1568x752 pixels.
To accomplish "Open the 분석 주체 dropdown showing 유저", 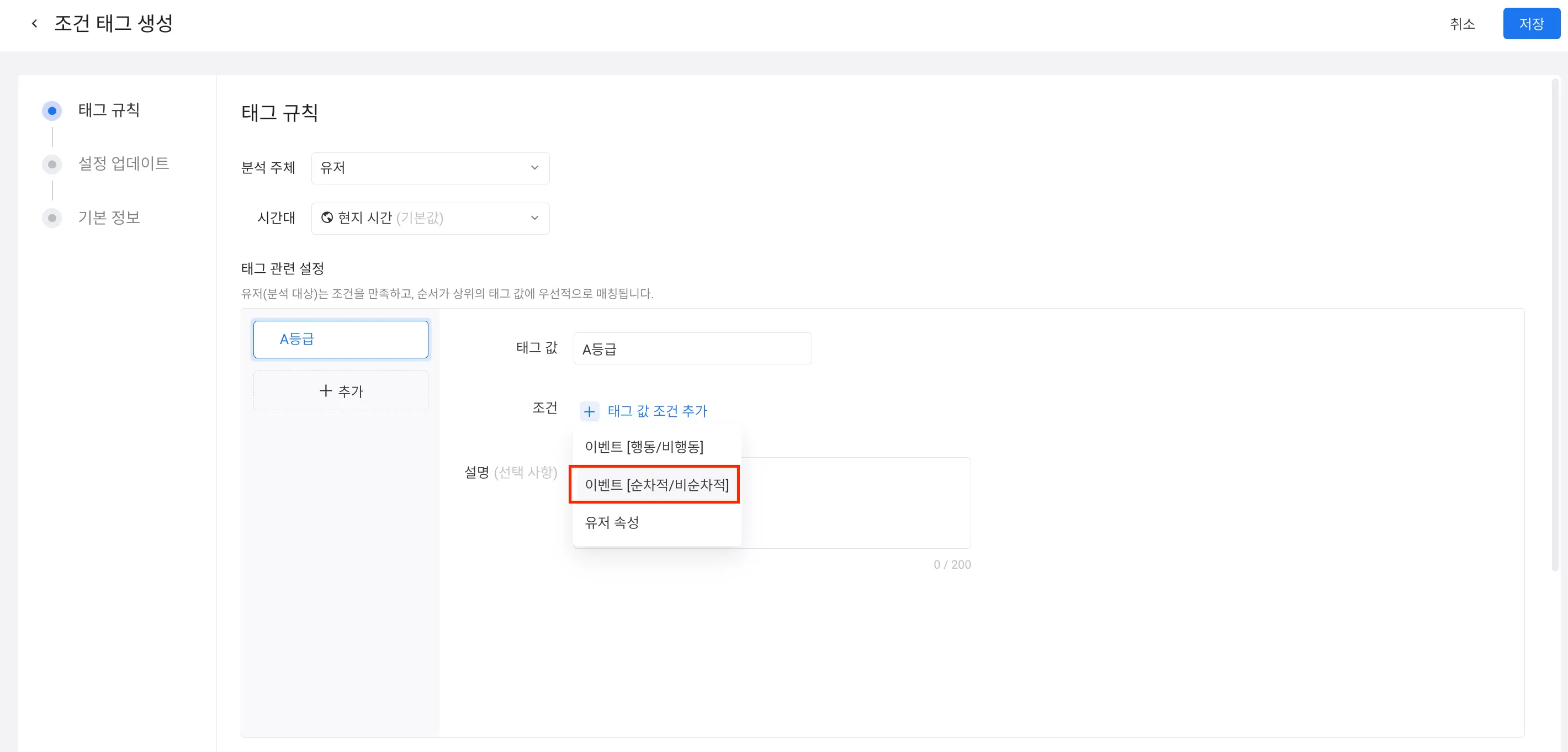I will tap(430, 168).
